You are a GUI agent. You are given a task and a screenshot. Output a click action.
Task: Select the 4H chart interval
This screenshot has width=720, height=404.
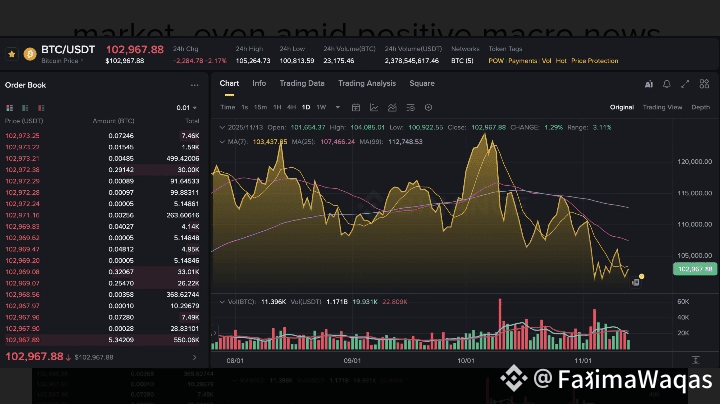pyautogui.click(x=291, y=107)
